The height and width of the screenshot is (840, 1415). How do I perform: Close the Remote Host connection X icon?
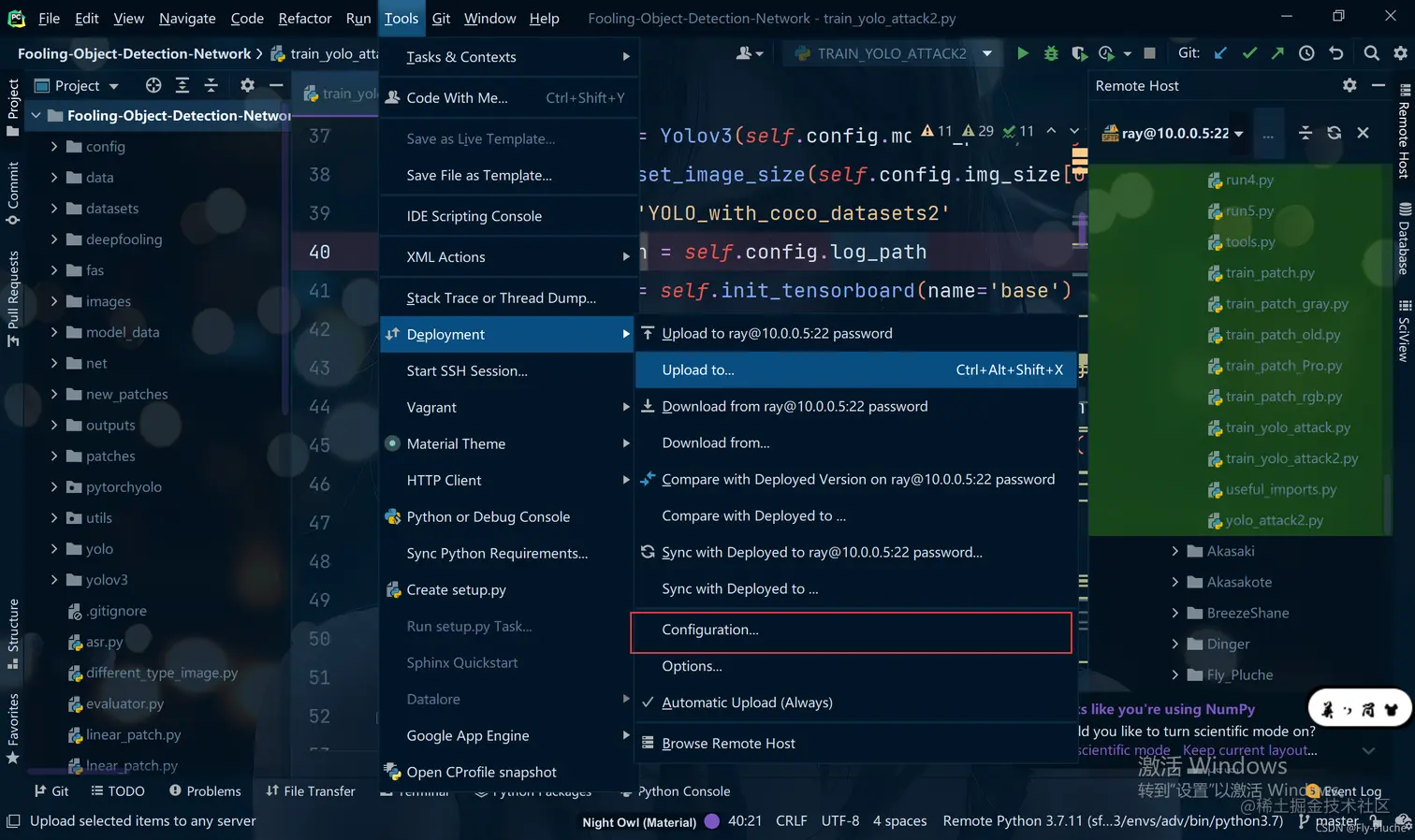click(1363, 133)
